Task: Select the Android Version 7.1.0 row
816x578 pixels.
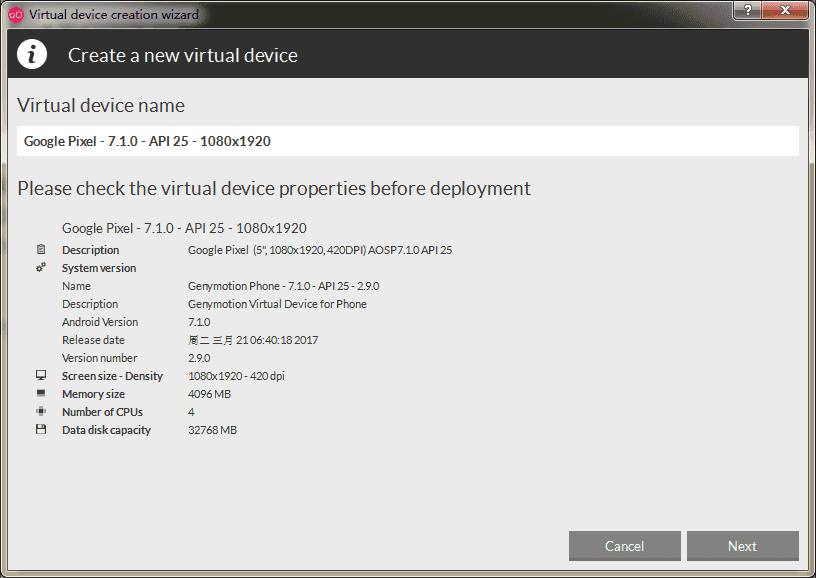Action: (199, 322)
